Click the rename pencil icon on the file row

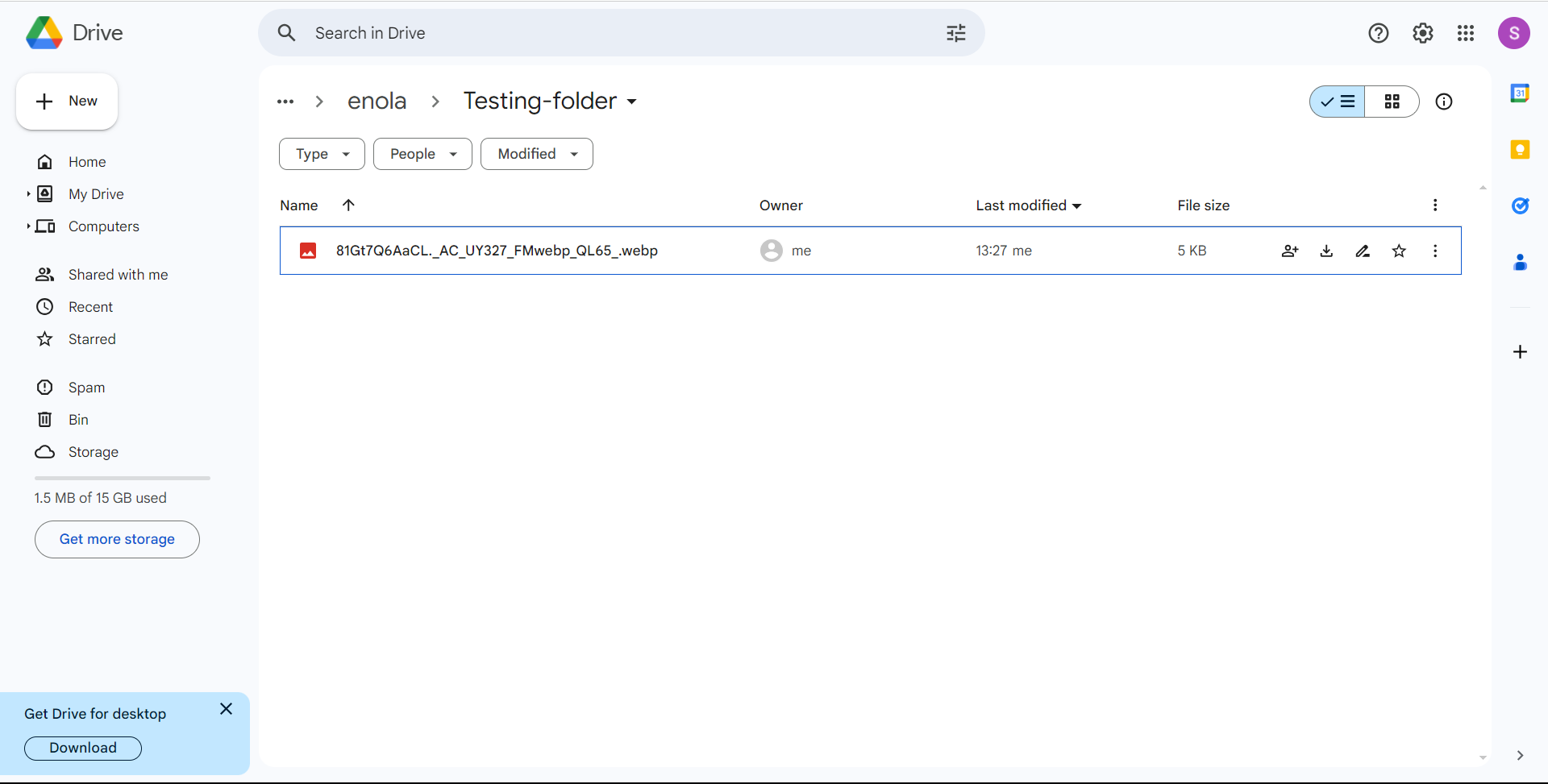(1363, 251)
